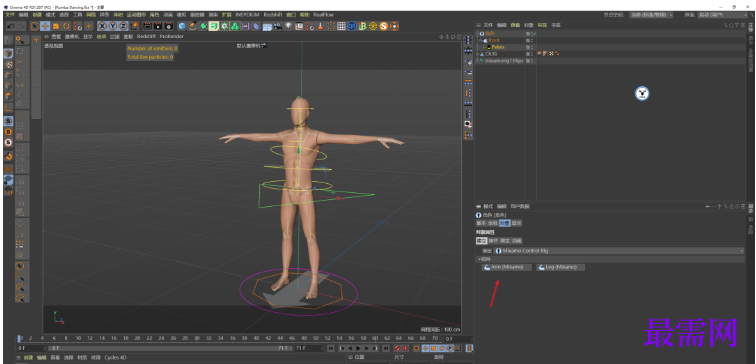
Task: Collapse the top character object hierarchy
Action: tap(477, 33)
